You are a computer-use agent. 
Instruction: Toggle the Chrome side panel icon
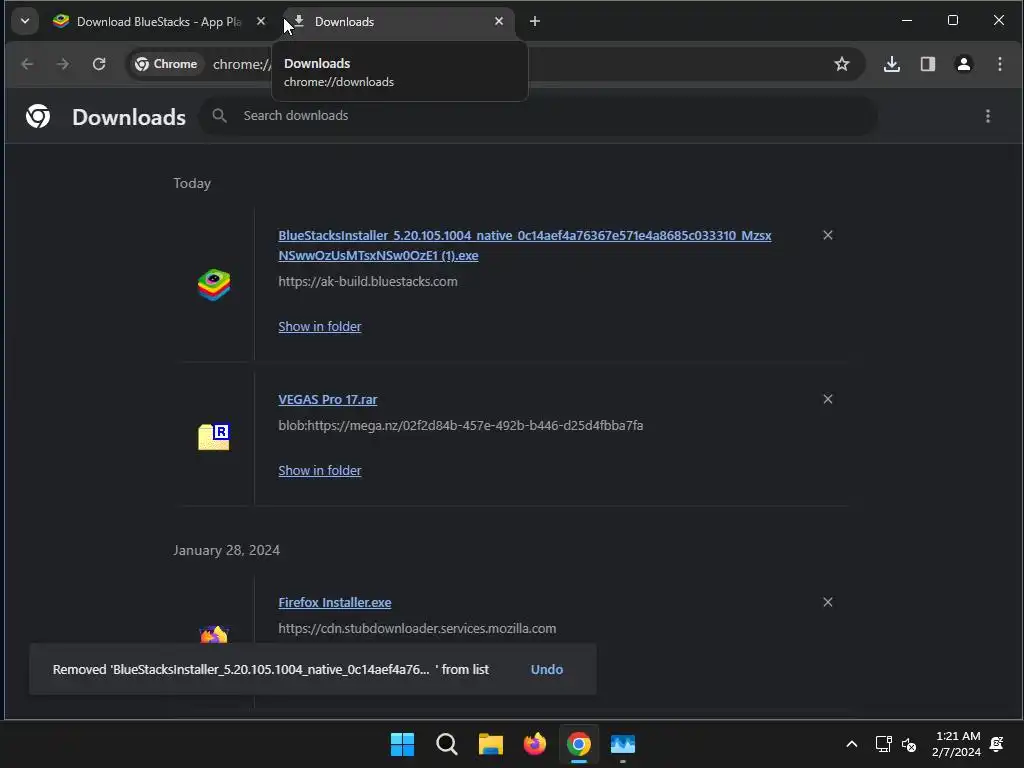[x=927, y=64]
